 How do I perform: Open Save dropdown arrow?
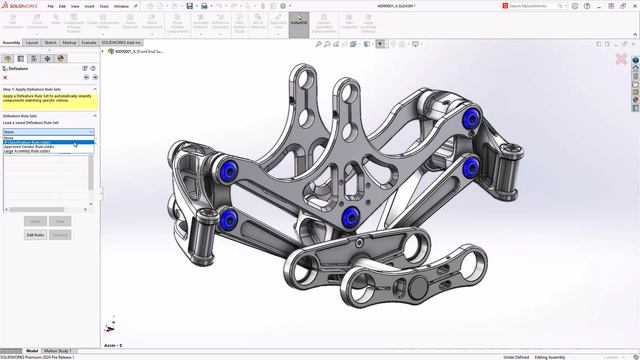point(196,6)
